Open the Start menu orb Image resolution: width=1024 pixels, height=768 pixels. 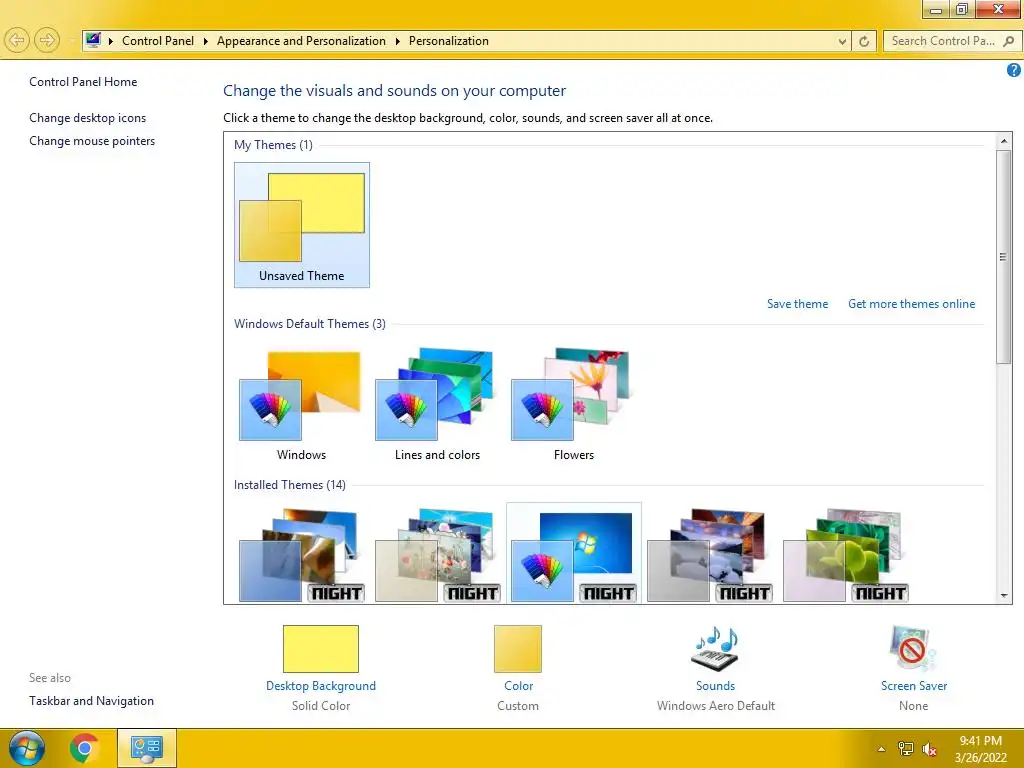(x=26, y=748)
